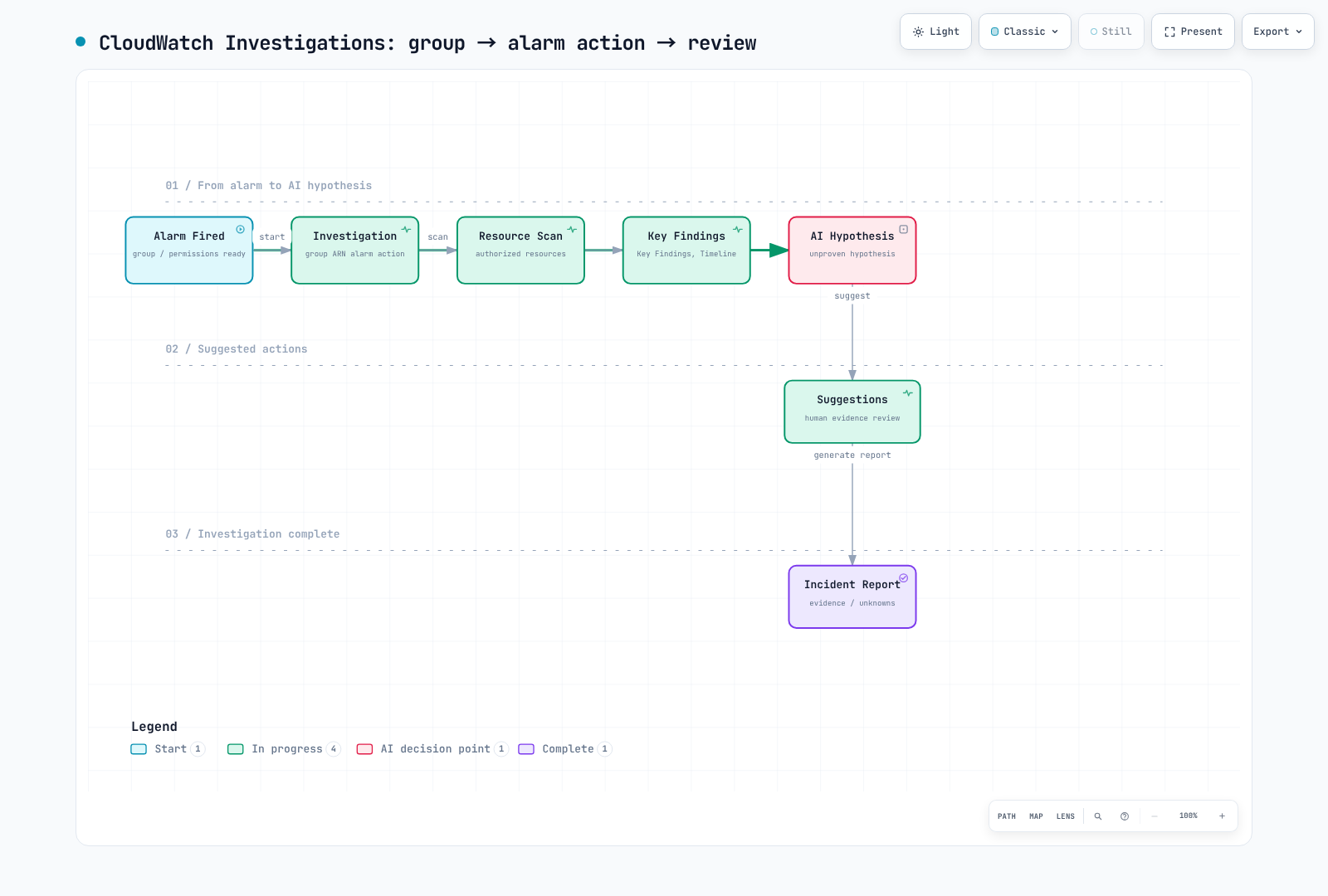
Task: Select the Resource Scan node
Action: point(521,251)
